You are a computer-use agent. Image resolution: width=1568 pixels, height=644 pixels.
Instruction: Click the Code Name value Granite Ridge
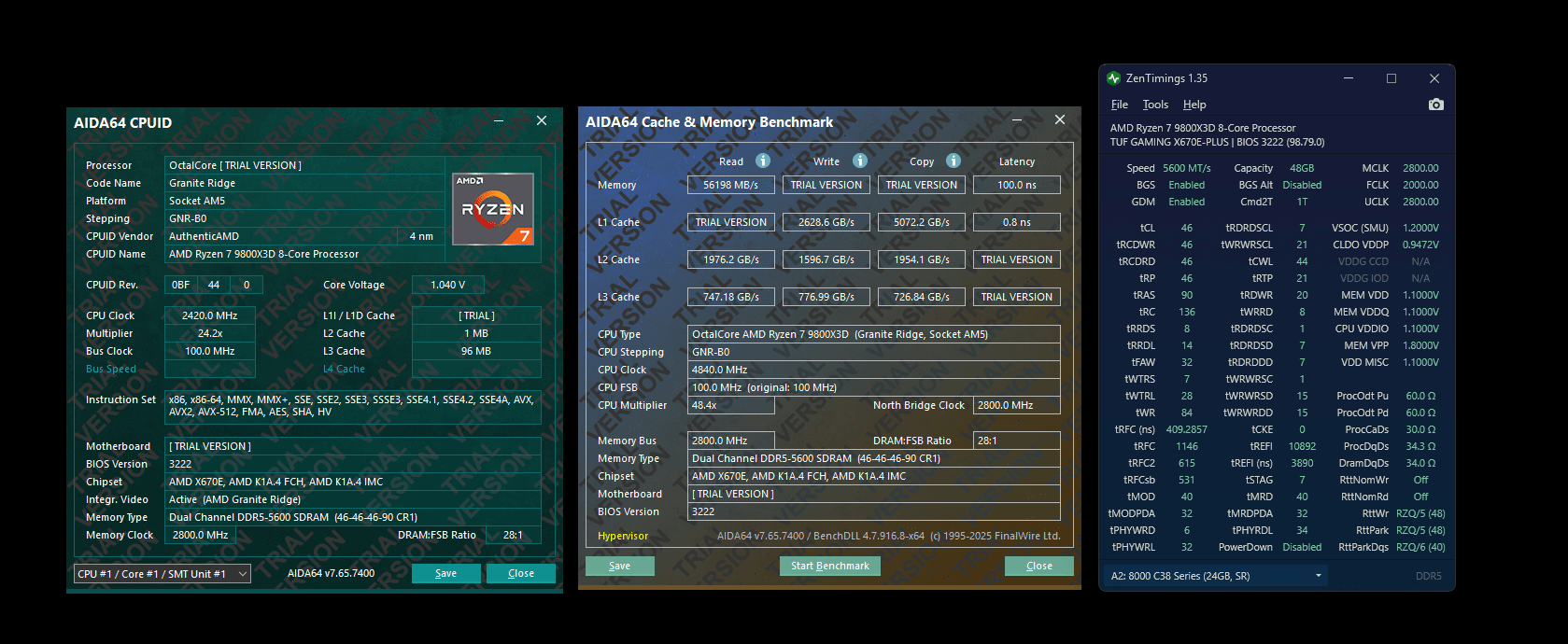point(305,183)
